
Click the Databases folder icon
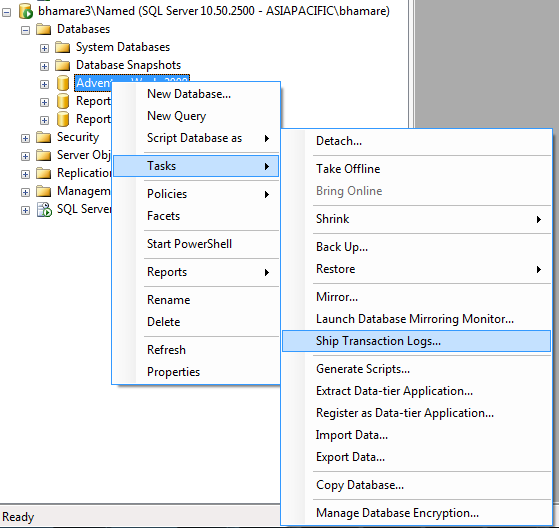click(x=44, y=29)
